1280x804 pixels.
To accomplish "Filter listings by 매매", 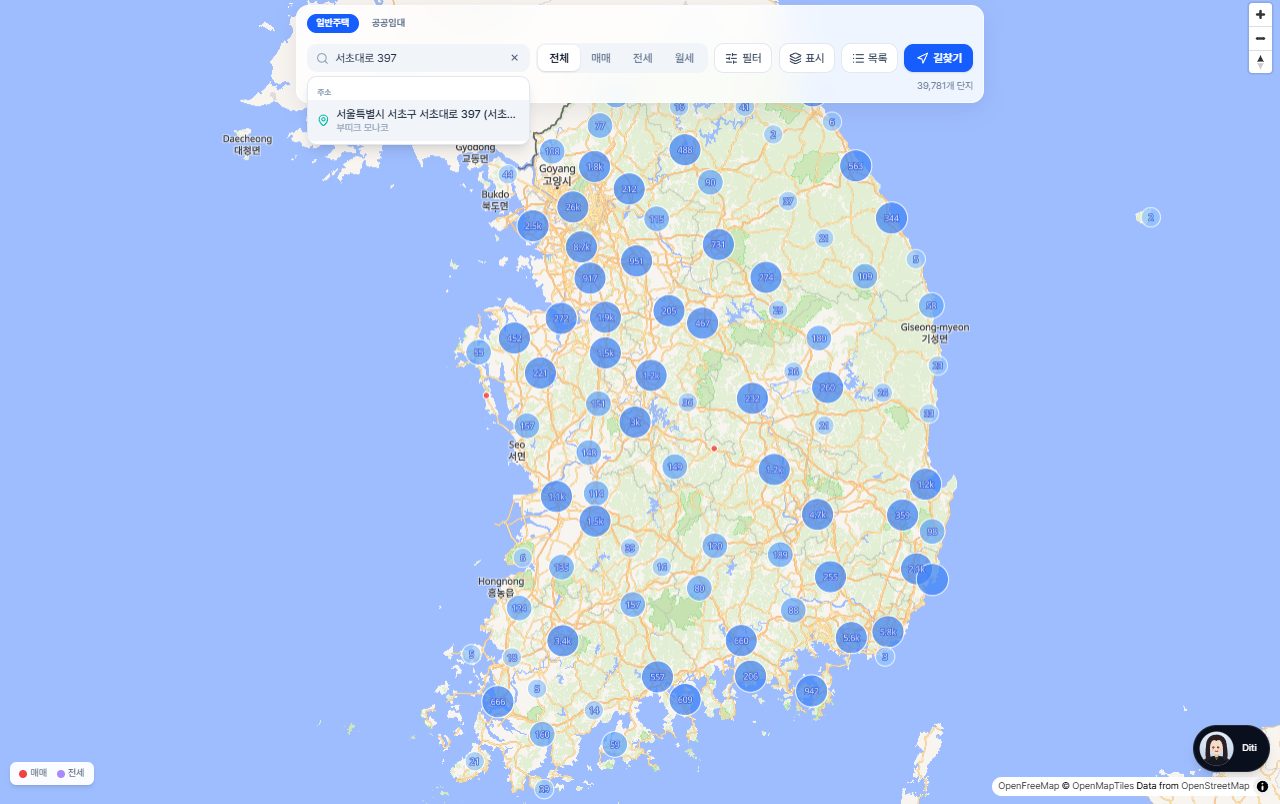I will coord(601,58).
